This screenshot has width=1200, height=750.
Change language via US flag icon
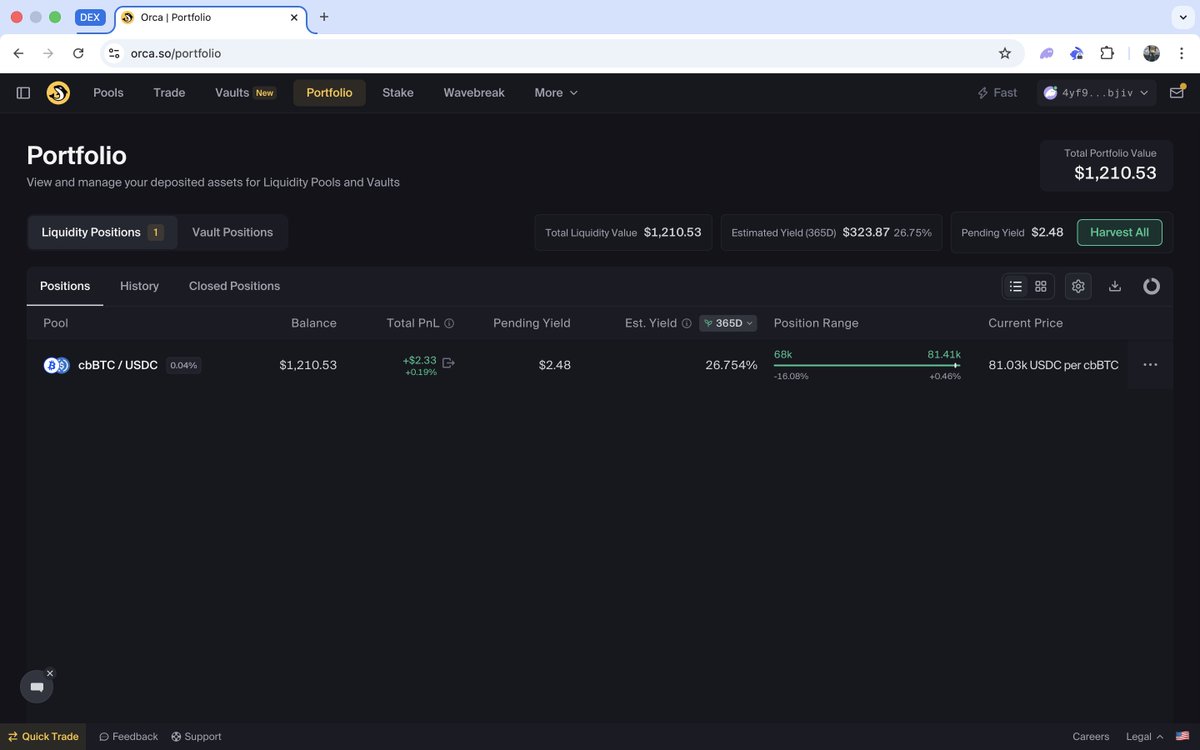click(1182, 736)
